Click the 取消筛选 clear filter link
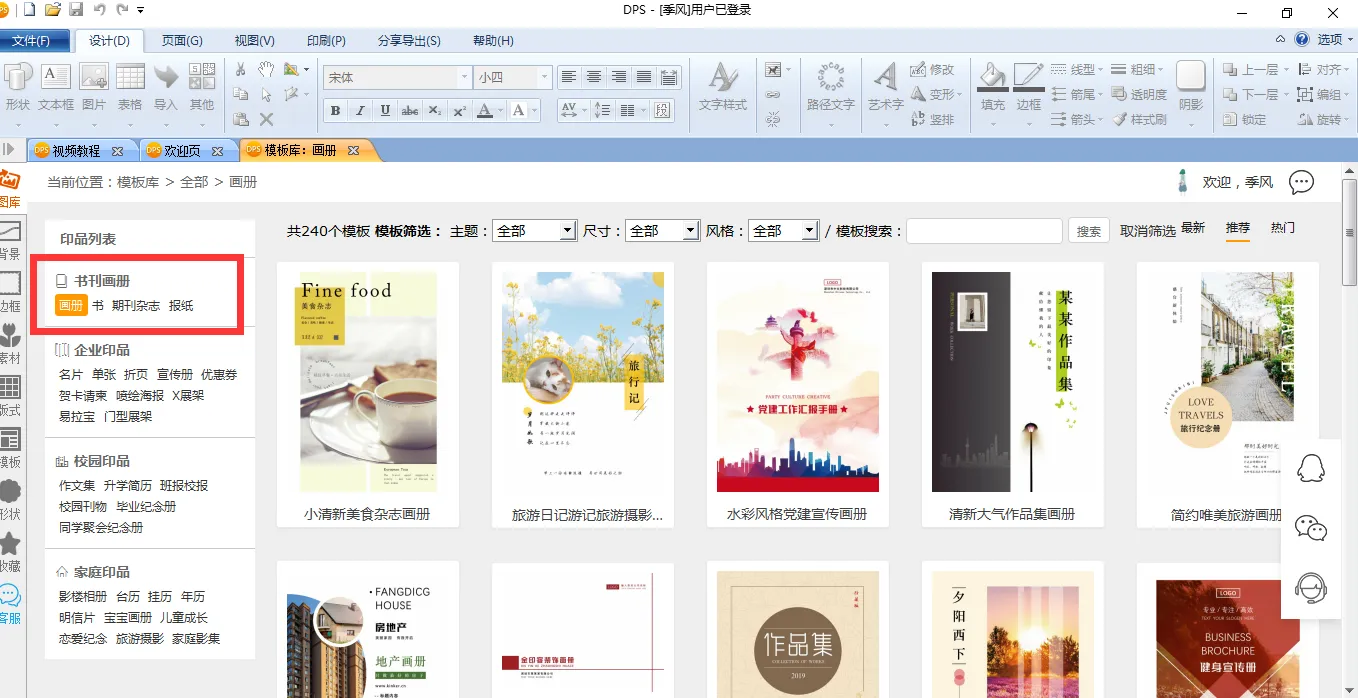 (x=1147, y=231)
